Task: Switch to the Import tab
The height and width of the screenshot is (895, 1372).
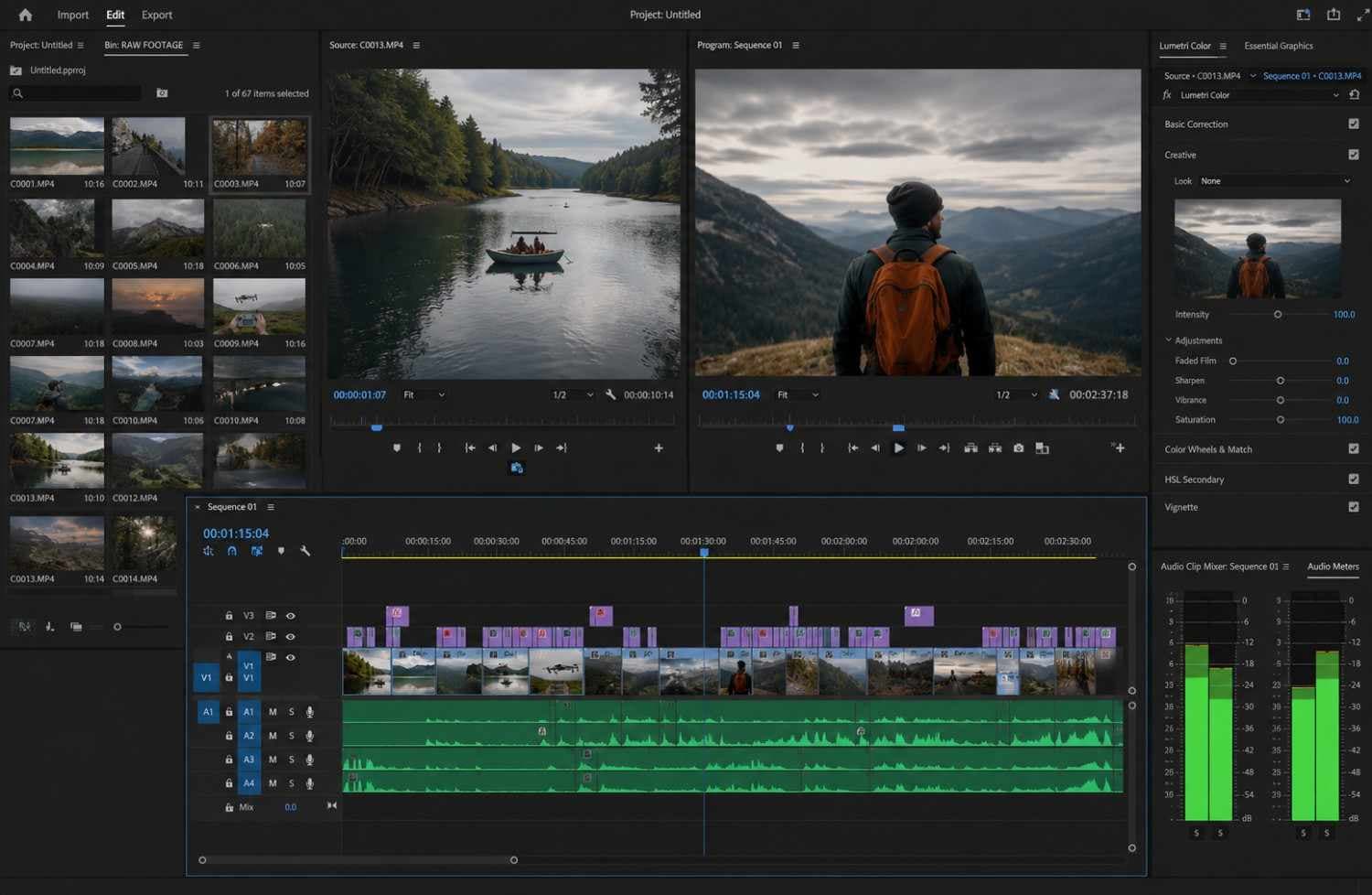Action: 73,15
